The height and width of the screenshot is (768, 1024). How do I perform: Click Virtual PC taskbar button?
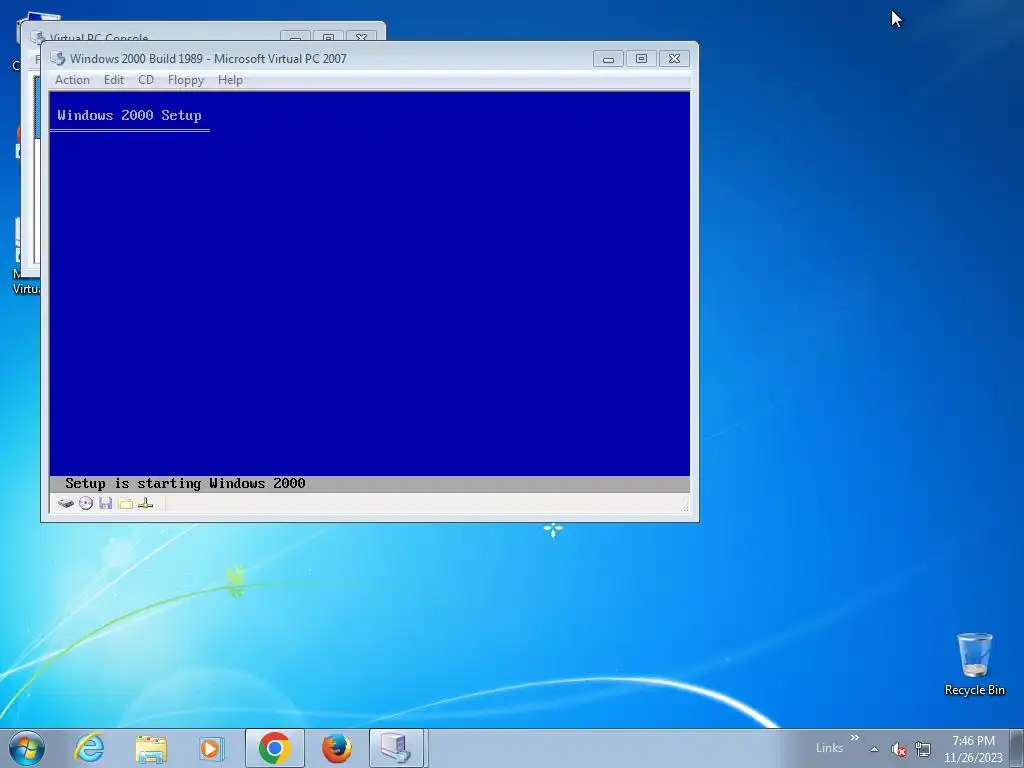(396, 748)
